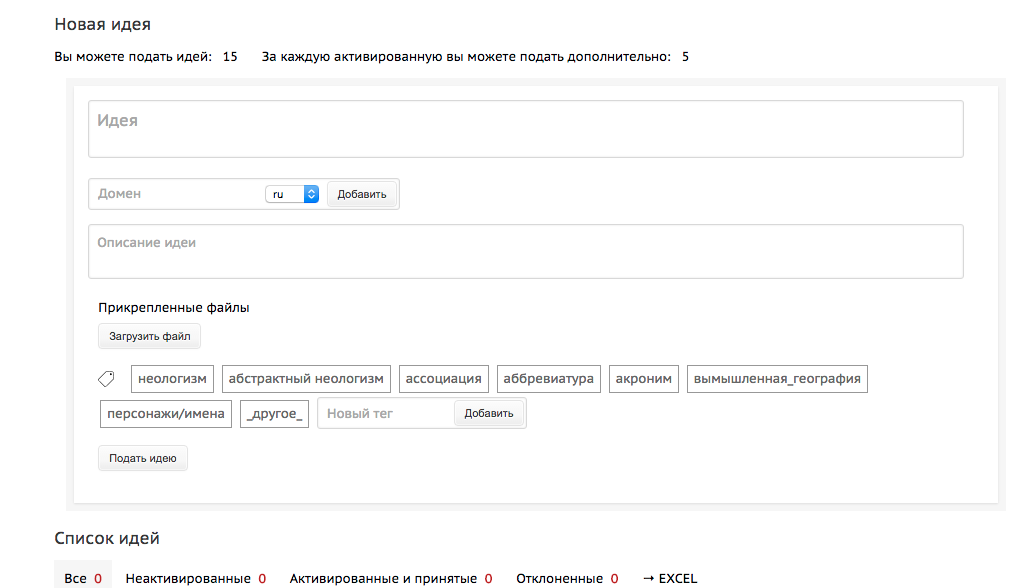Screen dimensions: 1015x588
Task: Show the Отклоненные ideas tab
Action: (x=567, y=578)
